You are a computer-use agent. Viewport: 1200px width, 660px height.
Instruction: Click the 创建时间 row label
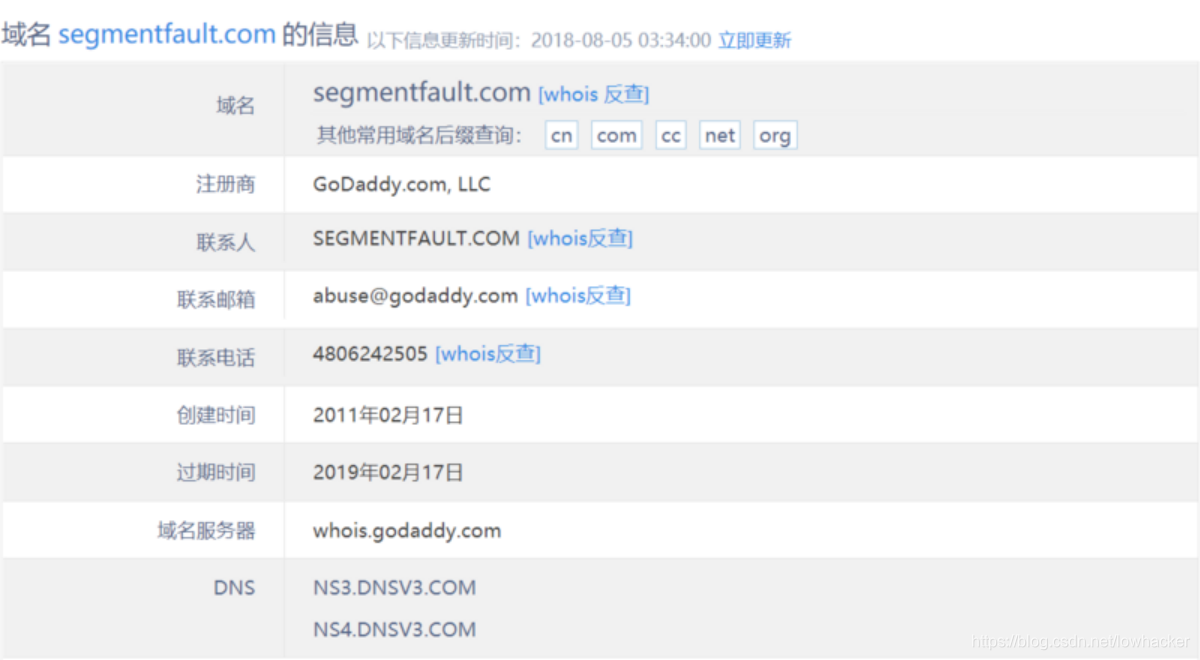pos(216,415)
